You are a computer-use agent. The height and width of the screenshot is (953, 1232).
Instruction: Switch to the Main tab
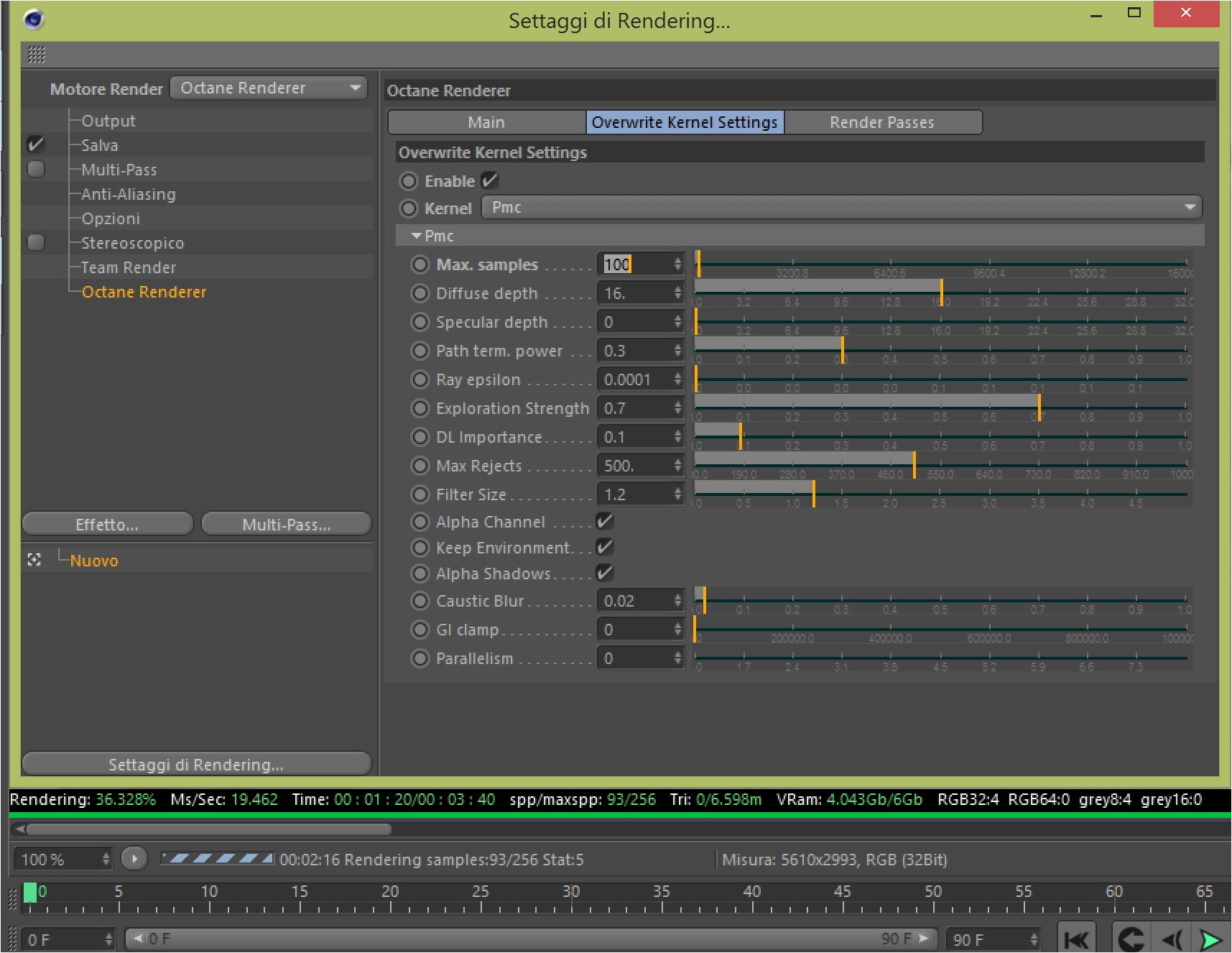pyautogui.click(x=486, y=122)
